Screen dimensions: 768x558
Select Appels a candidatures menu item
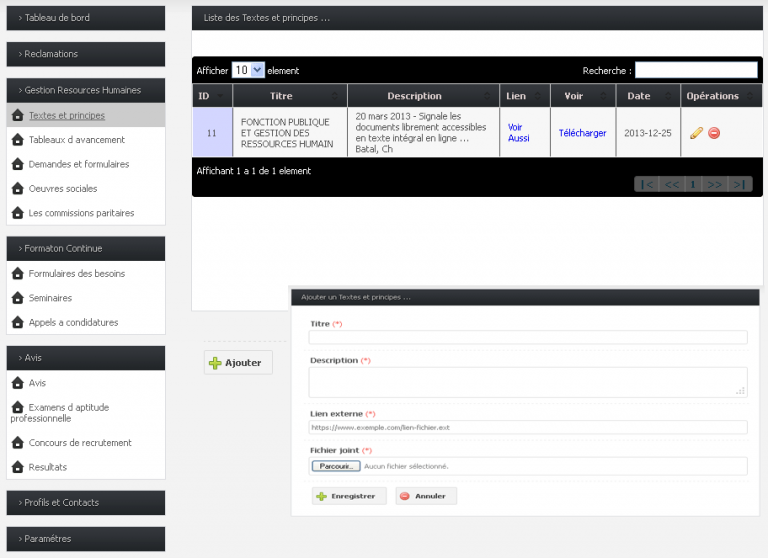click(x=73, y=322)
